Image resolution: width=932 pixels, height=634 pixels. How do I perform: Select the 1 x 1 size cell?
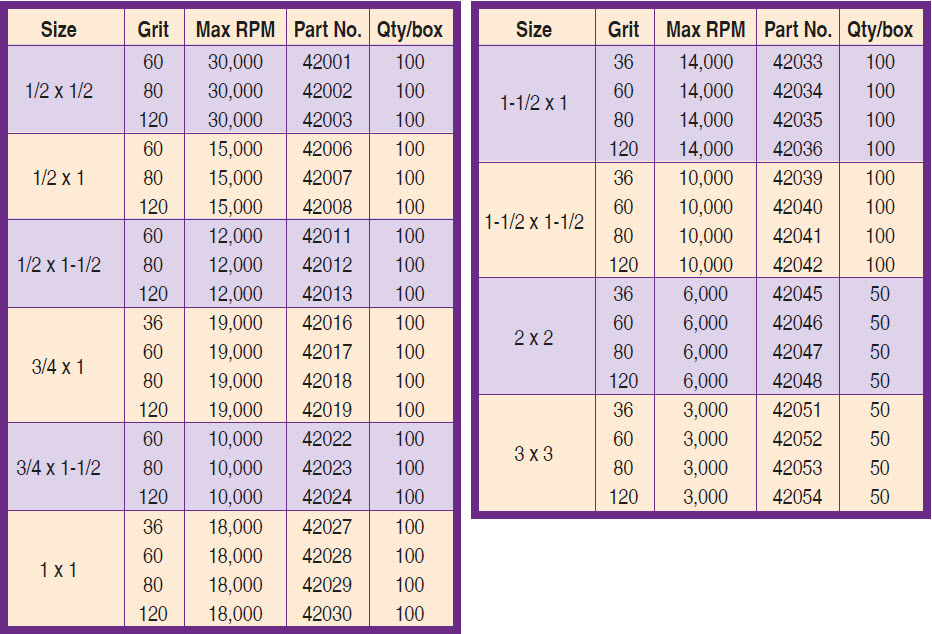(59, 570)
